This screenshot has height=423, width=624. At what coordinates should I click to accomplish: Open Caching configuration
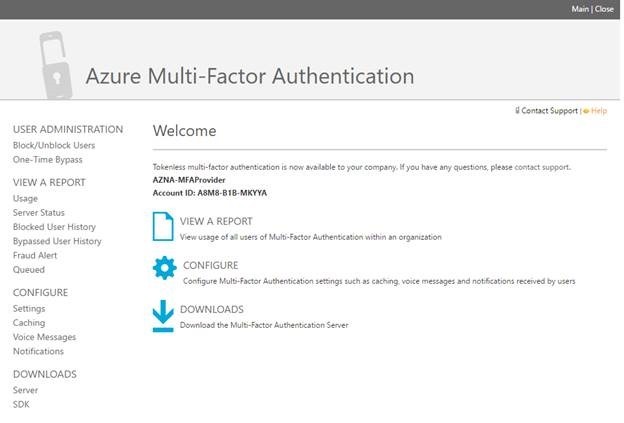tap(29, 323)
